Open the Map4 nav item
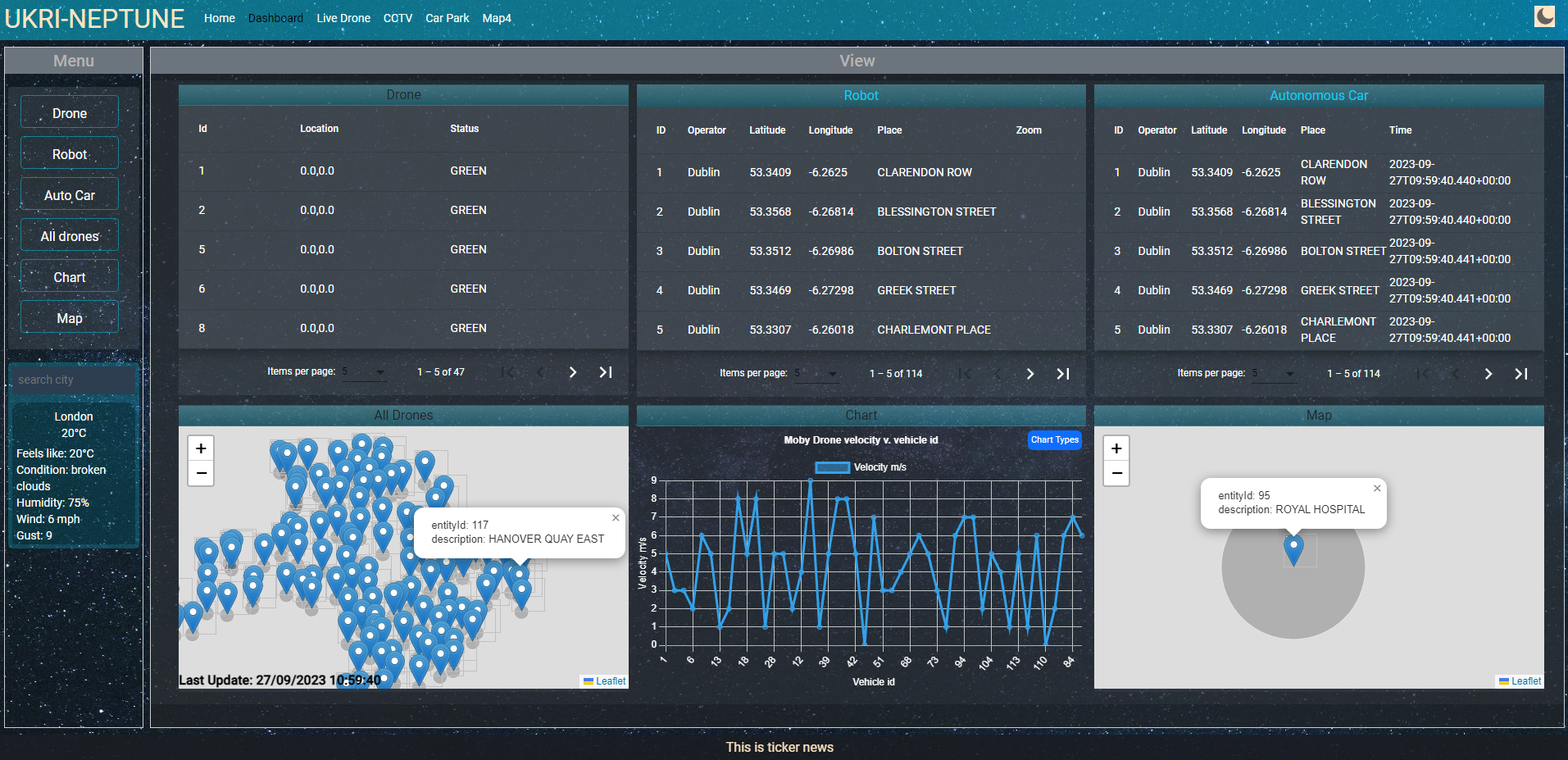 [497, 18]
